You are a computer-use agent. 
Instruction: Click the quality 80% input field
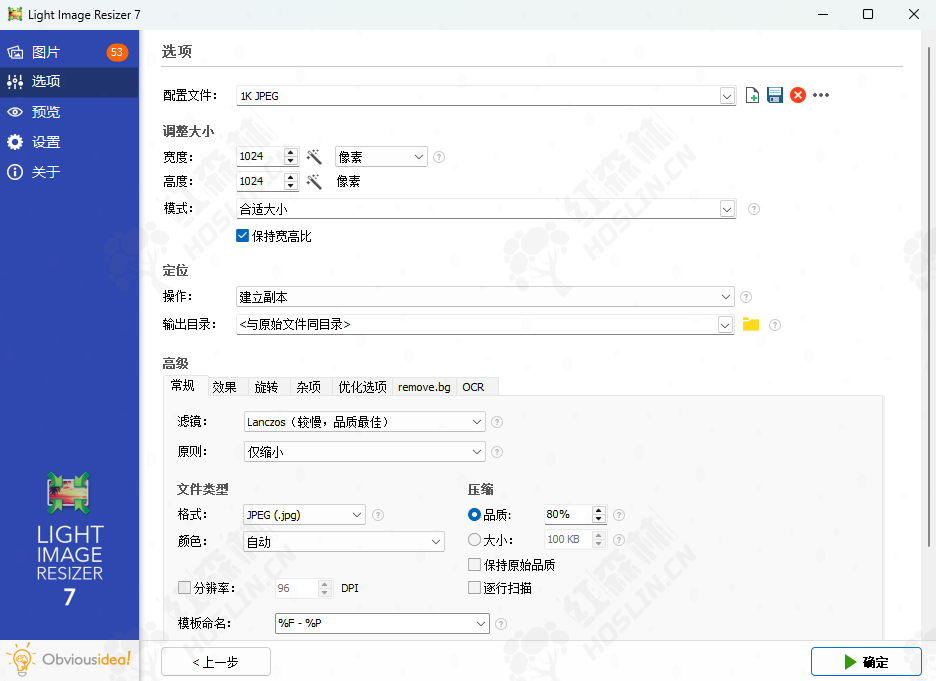[x=568, y=514]
